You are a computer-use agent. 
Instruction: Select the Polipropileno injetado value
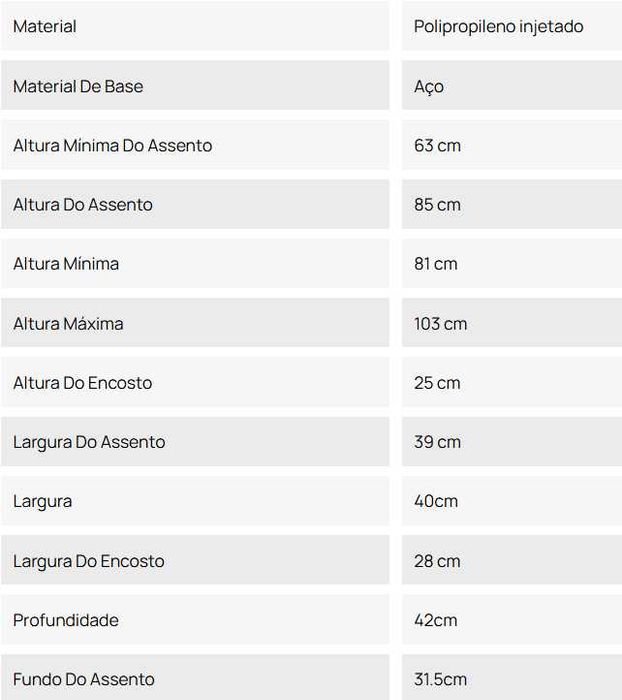(498, 26)
